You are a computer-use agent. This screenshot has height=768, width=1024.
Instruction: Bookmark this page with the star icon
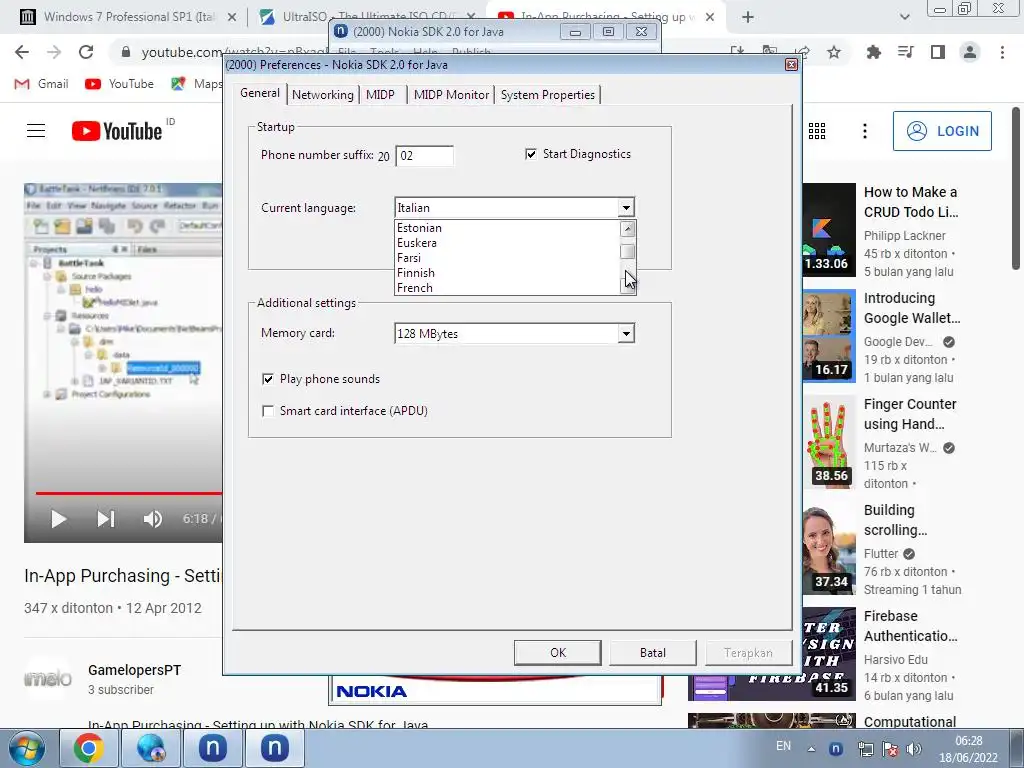834,52
